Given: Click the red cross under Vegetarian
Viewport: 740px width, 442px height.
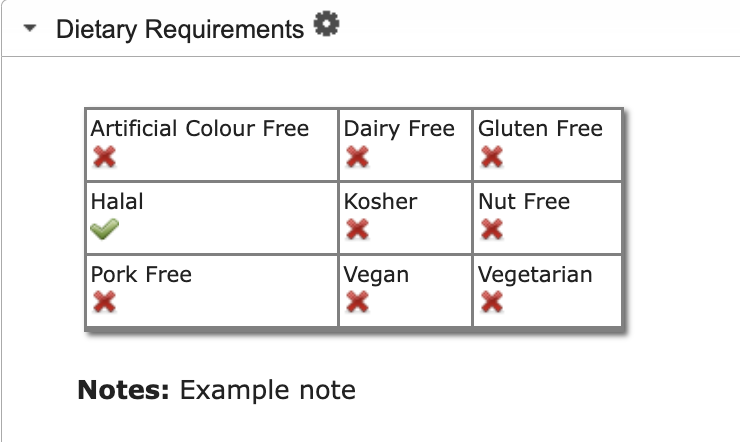Looking at the screenshot, I should (x=492, y=302).
